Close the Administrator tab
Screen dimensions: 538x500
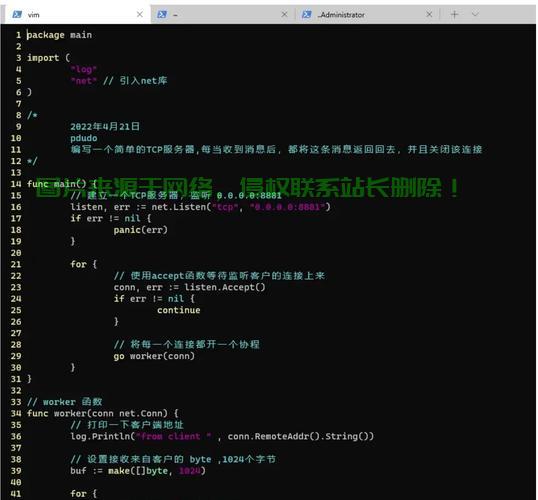[429, 14]
